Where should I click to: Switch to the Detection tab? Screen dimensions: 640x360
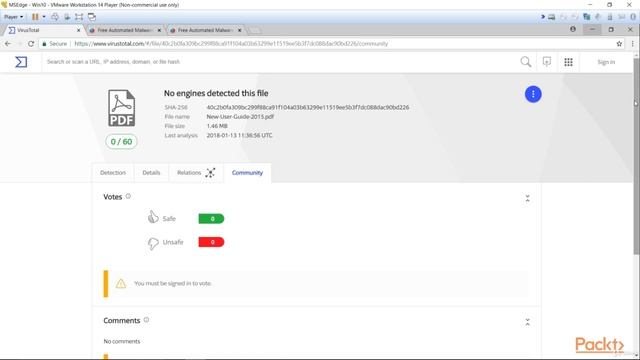coord(113,173)
